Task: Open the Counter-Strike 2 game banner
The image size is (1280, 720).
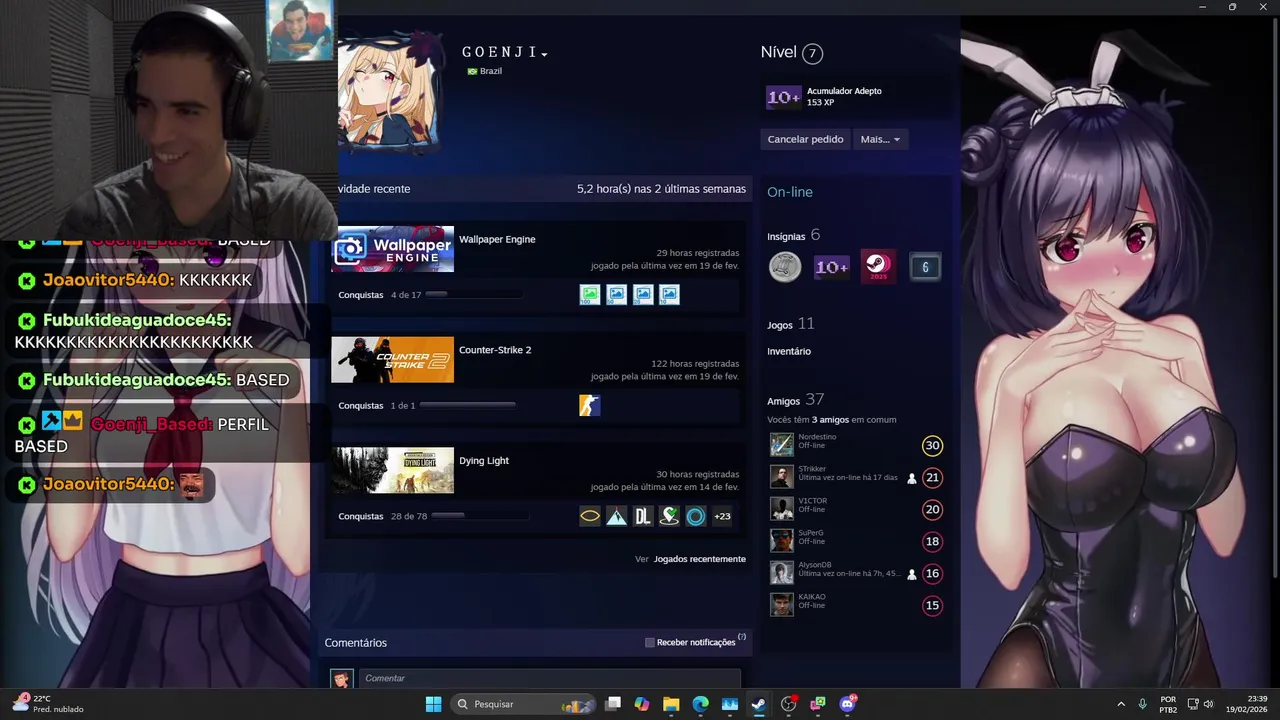Action: coord(393,360)
